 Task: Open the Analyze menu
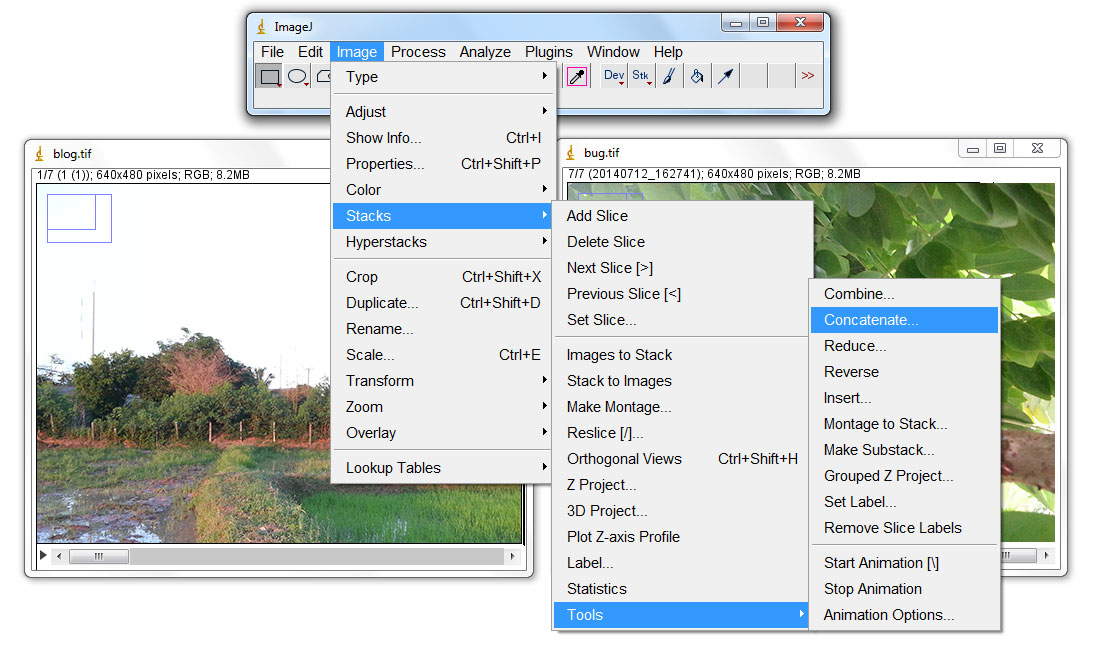tap(485, 51)
